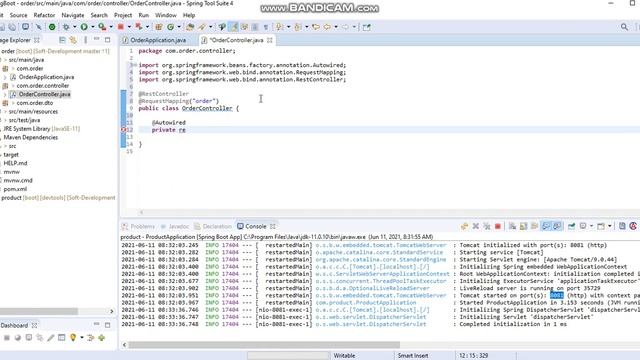Clear the Console output
This screenshot has height=360, width=640.
pyautogui.click(x=512, y=226)
